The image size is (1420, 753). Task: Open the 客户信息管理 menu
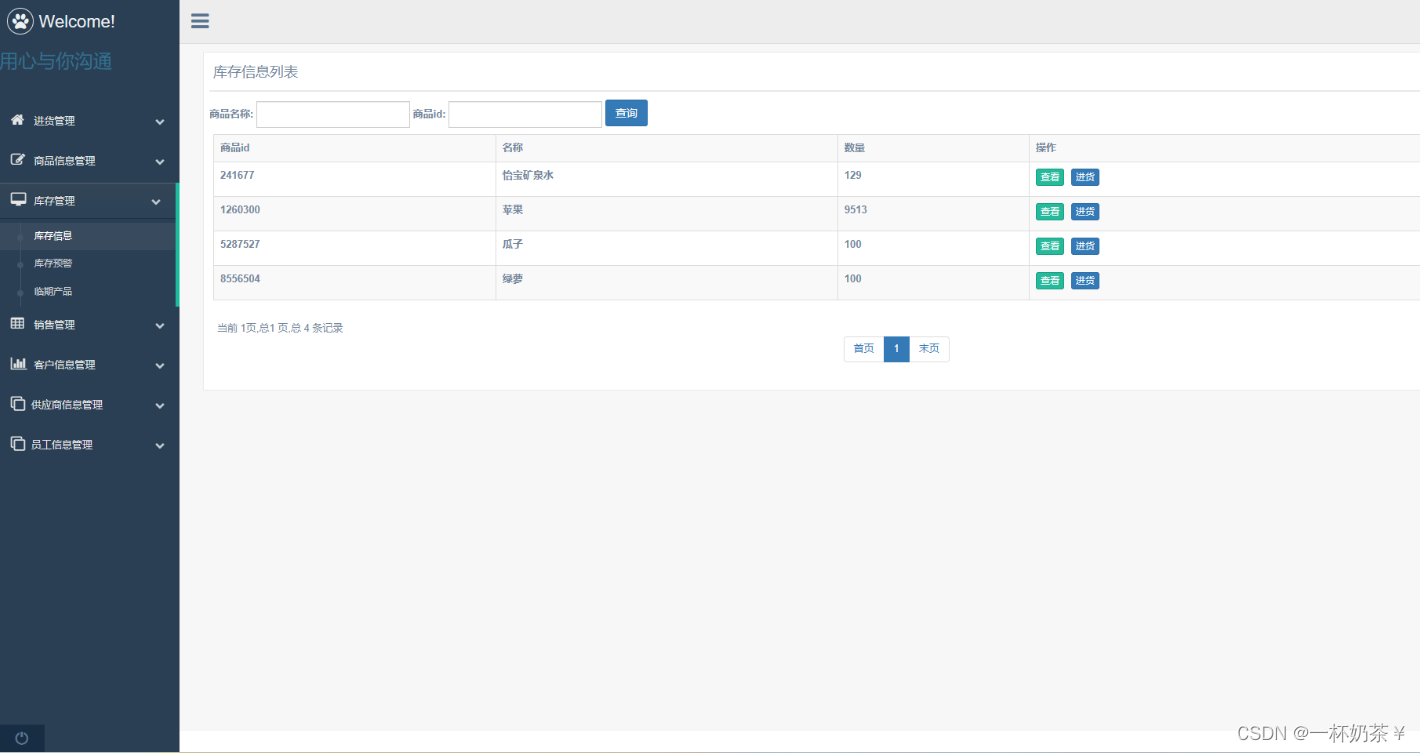coord(89,365)
